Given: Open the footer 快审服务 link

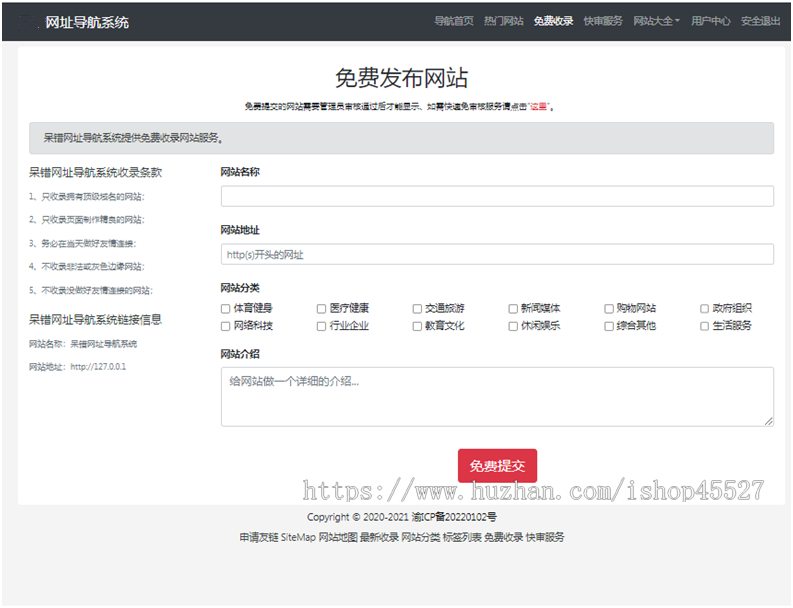Looking at the screenshot, I should (x=545, y=537).
